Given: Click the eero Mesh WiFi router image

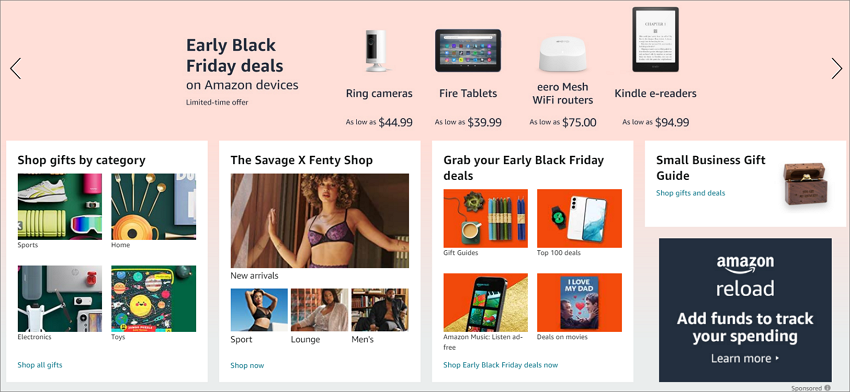Looking at the screenshot, I should [x=563, y=54].
